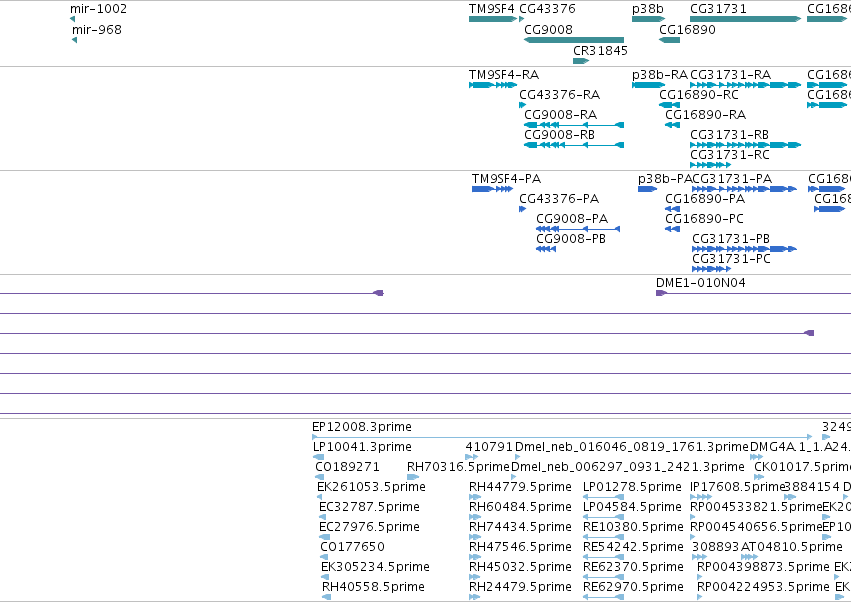The image size is (851, 602).
Task: Click the CG16890 gene label
Action: coord(687,29)
